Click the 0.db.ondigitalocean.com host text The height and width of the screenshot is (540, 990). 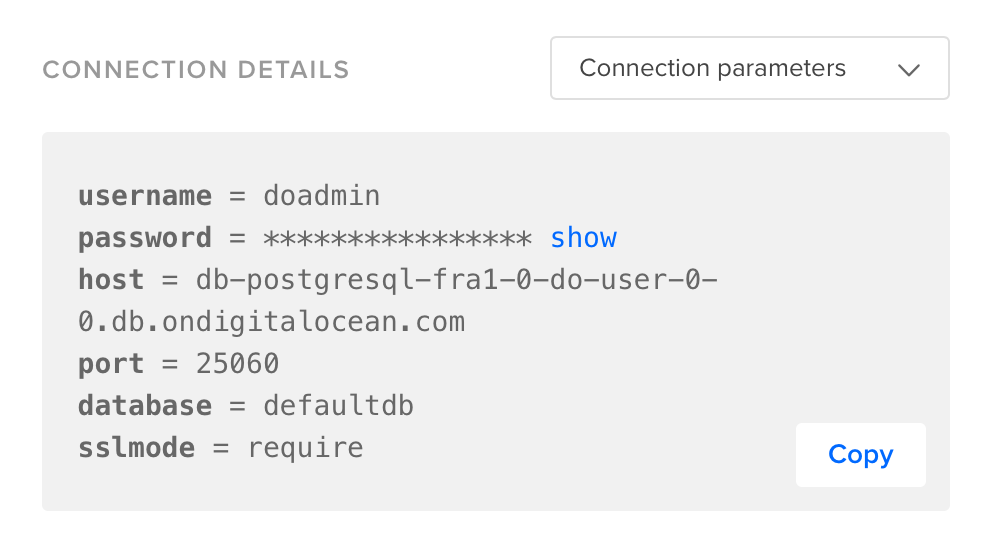[x=271, y=322]
